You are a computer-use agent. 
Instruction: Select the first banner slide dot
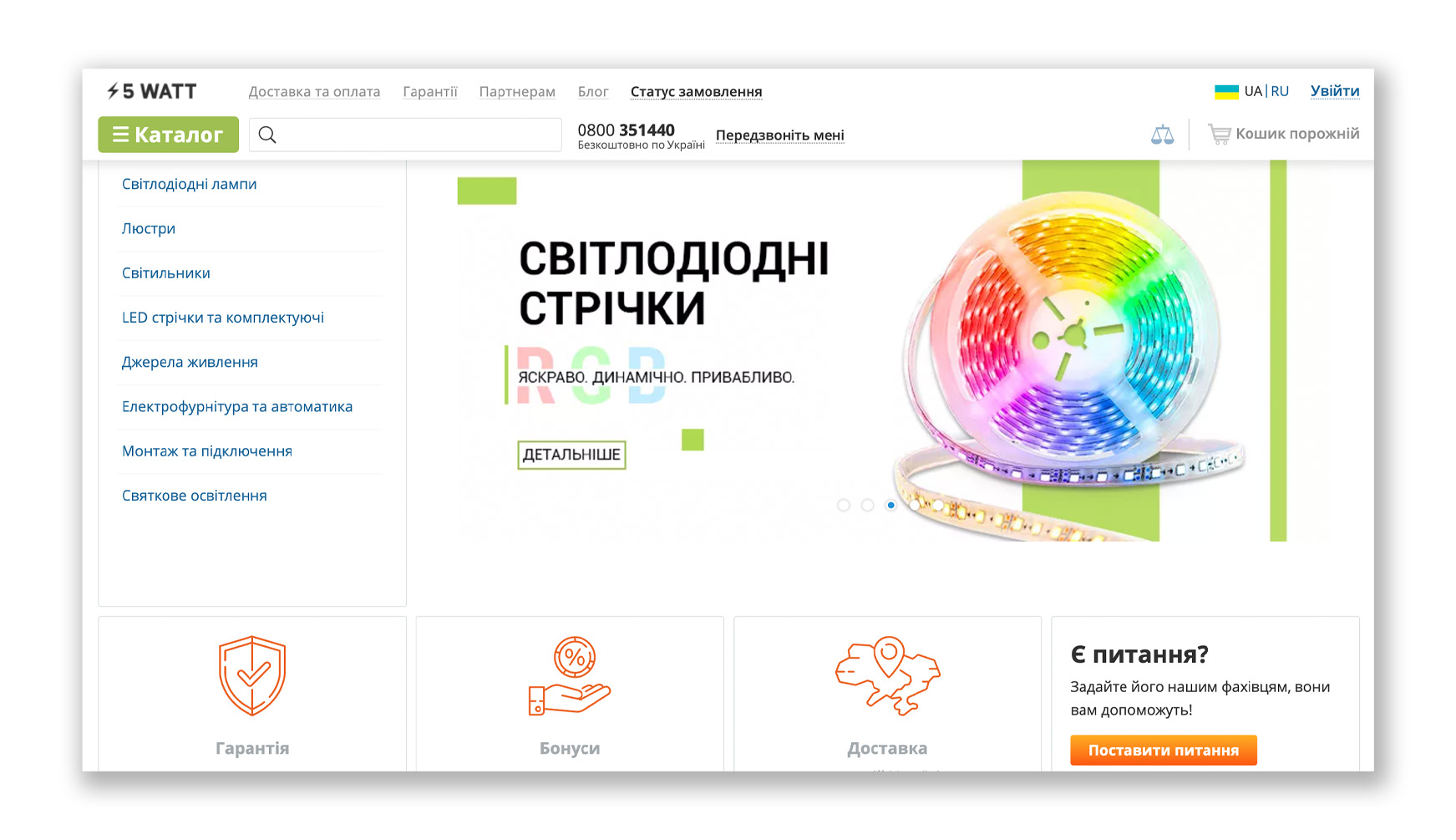pyautogui.click(x=844, y=505)
